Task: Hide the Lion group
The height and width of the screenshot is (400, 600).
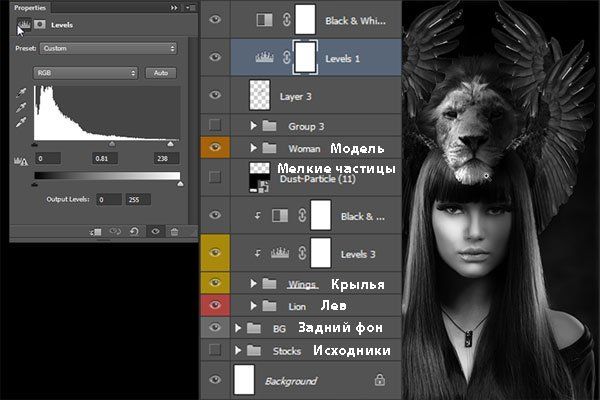Action: click(215, 305)
